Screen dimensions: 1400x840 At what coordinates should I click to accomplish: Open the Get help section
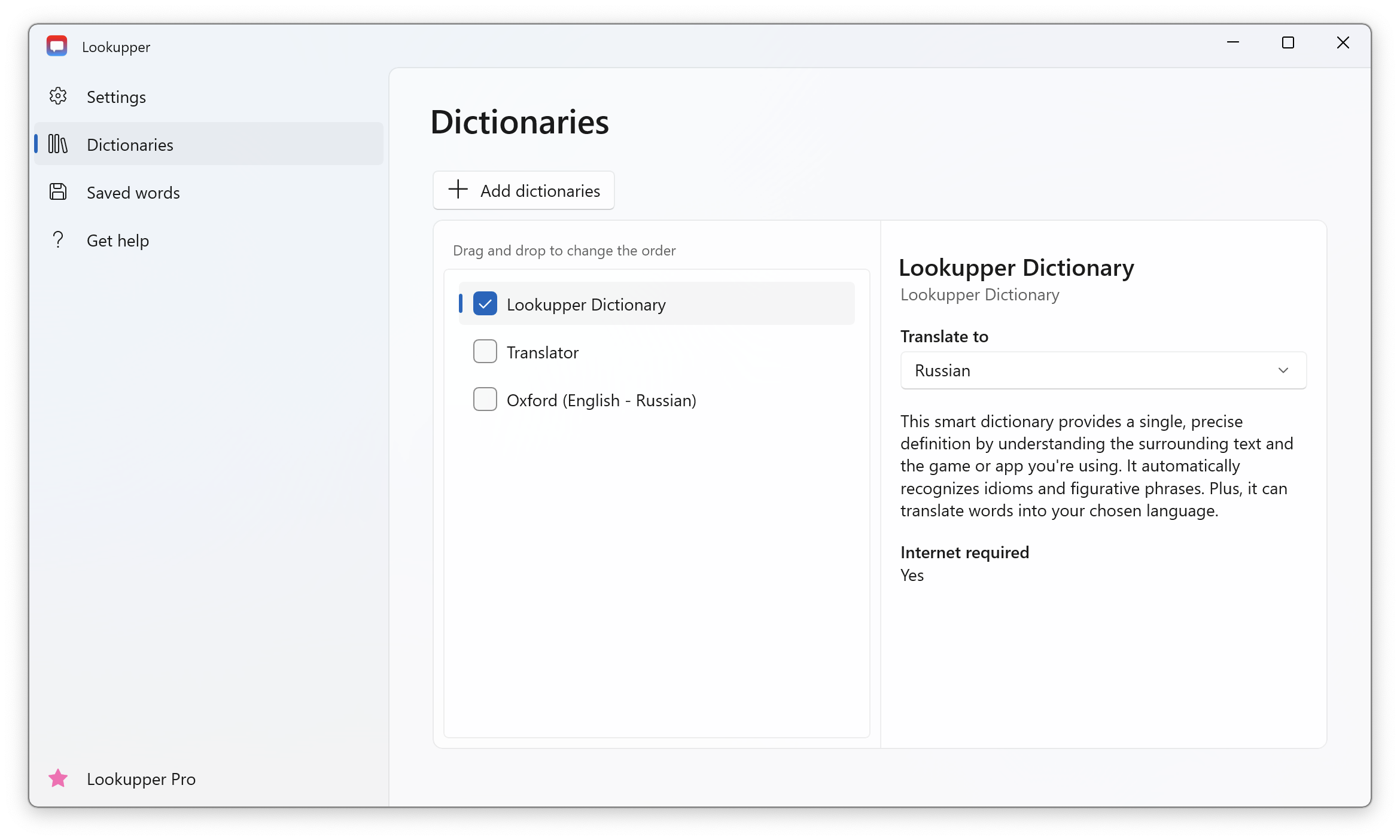tap(118, 241)
